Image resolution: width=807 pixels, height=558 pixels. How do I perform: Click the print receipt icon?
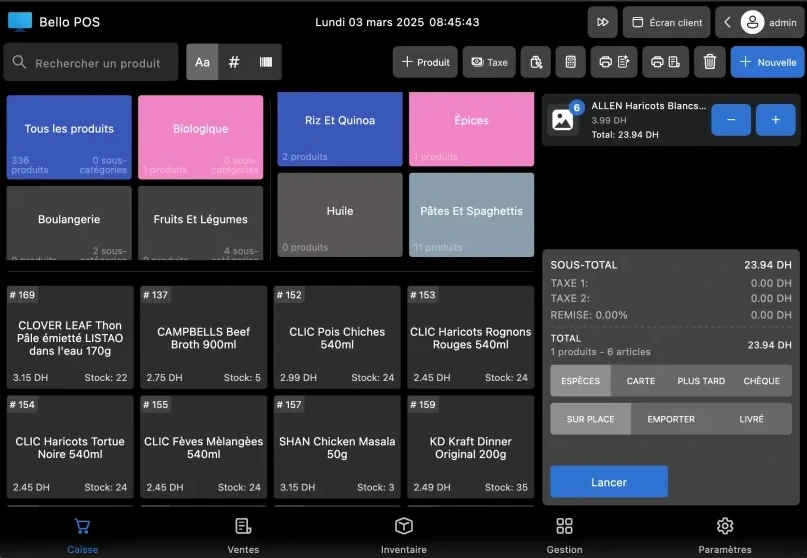665,62
